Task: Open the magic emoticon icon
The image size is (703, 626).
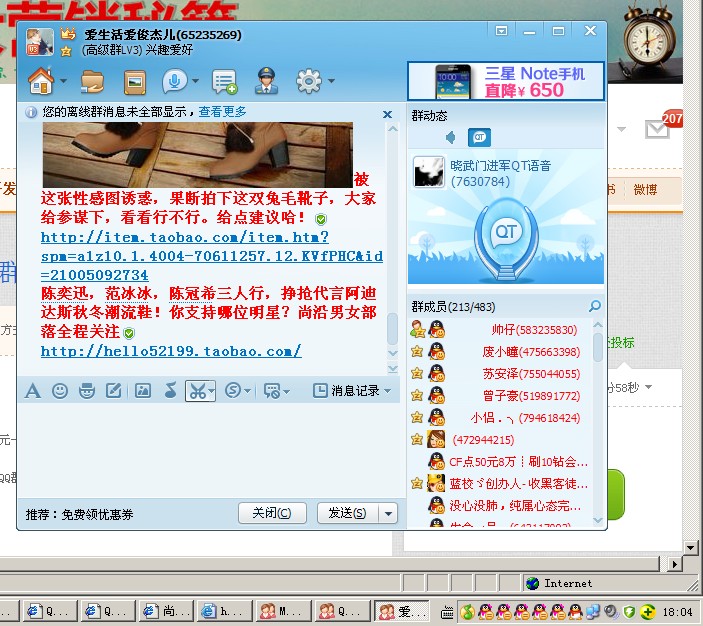Action: (x=87, y=391)
